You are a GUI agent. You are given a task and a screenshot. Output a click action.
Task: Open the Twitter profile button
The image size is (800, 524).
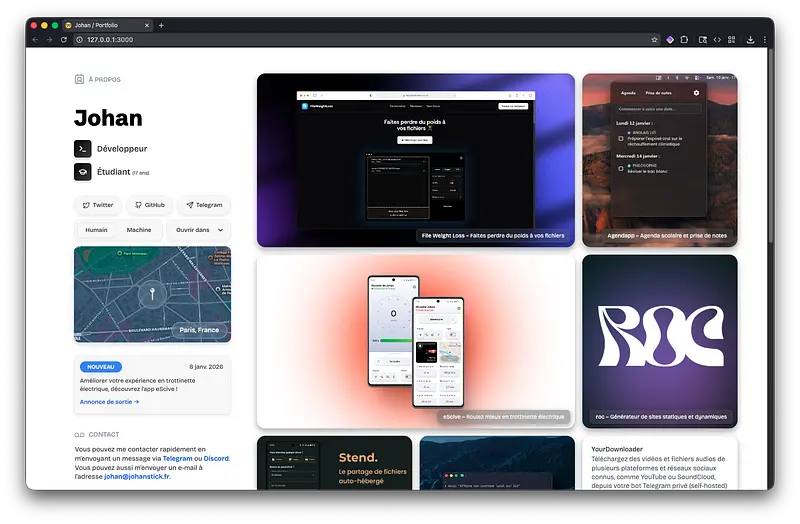pos(98,205)
